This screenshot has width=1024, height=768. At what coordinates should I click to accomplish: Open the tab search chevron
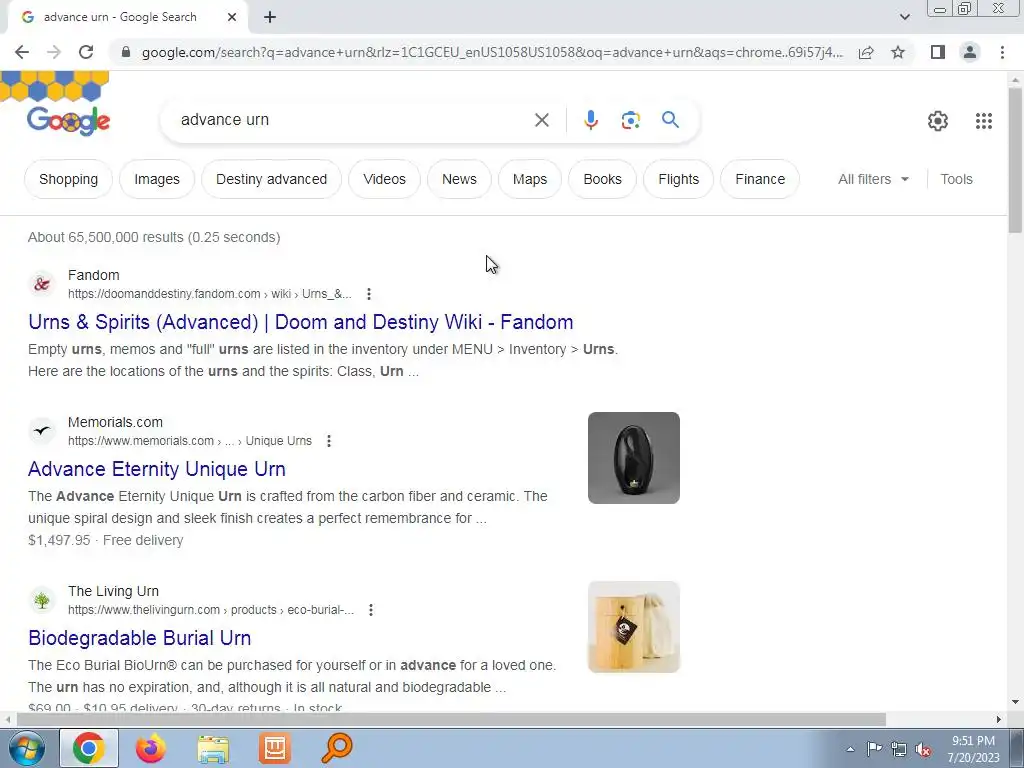click(x=904, y=18)
